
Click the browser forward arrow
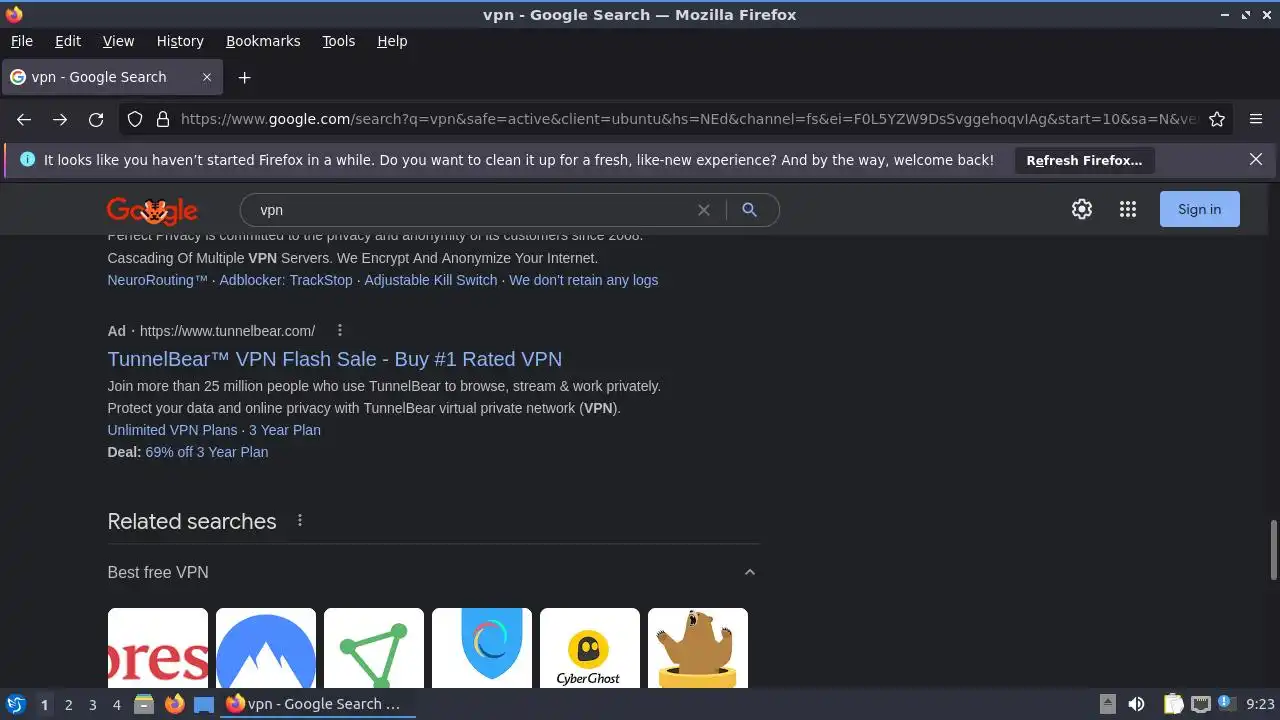click(60, 119)
